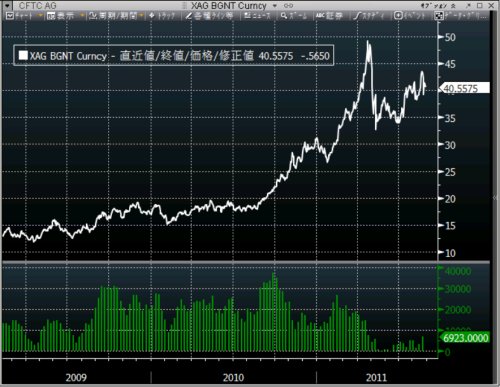Expand the yellow arrow after 表示
Viewport: 500px width, 387px height.
(82, 15)
